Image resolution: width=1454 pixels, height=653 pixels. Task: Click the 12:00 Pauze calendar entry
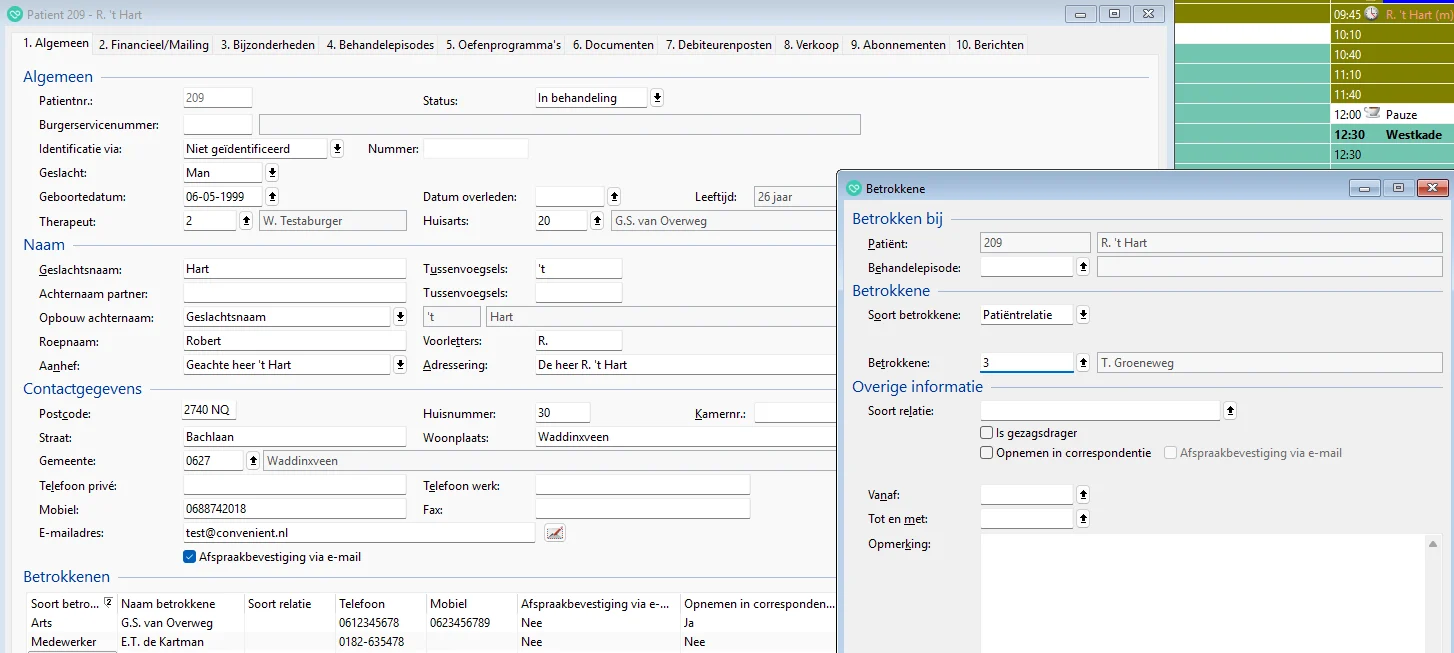tap(1390, 115)
